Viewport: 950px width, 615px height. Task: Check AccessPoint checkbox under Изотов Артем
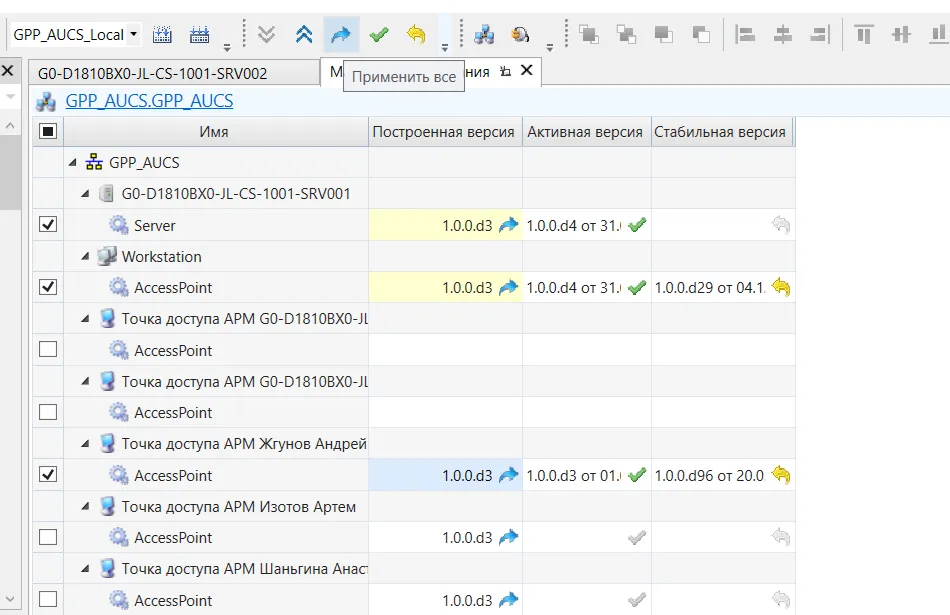point(48,537)
